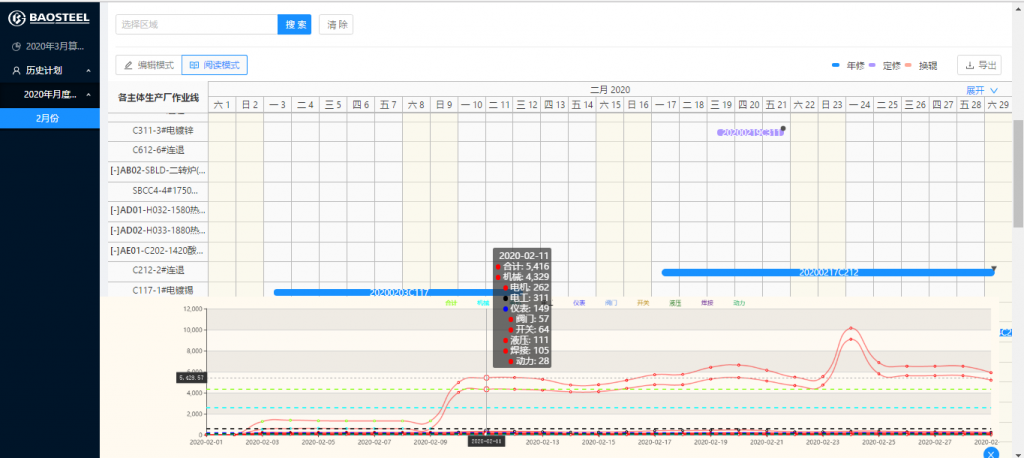The image size is (1024, 458).
Task: Toggle the 阀门 series in chart legend
Action: (611, 303)
